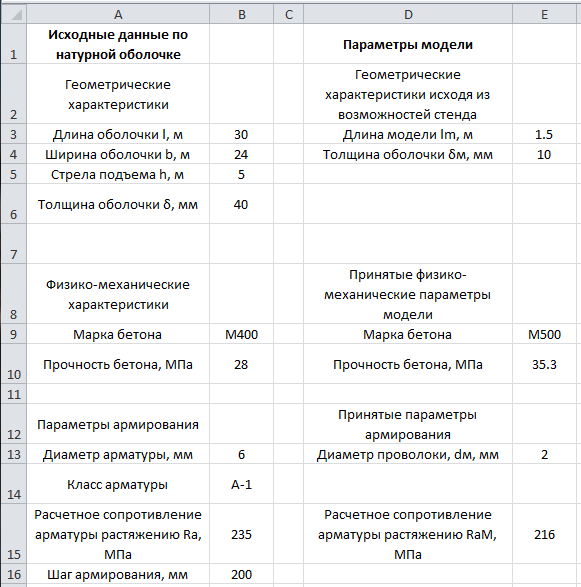The height and width of the screenshot is (587, 581).
Task: Select 'Диаметр проволоки, dм, мм' cell
Action: [408, 454]
